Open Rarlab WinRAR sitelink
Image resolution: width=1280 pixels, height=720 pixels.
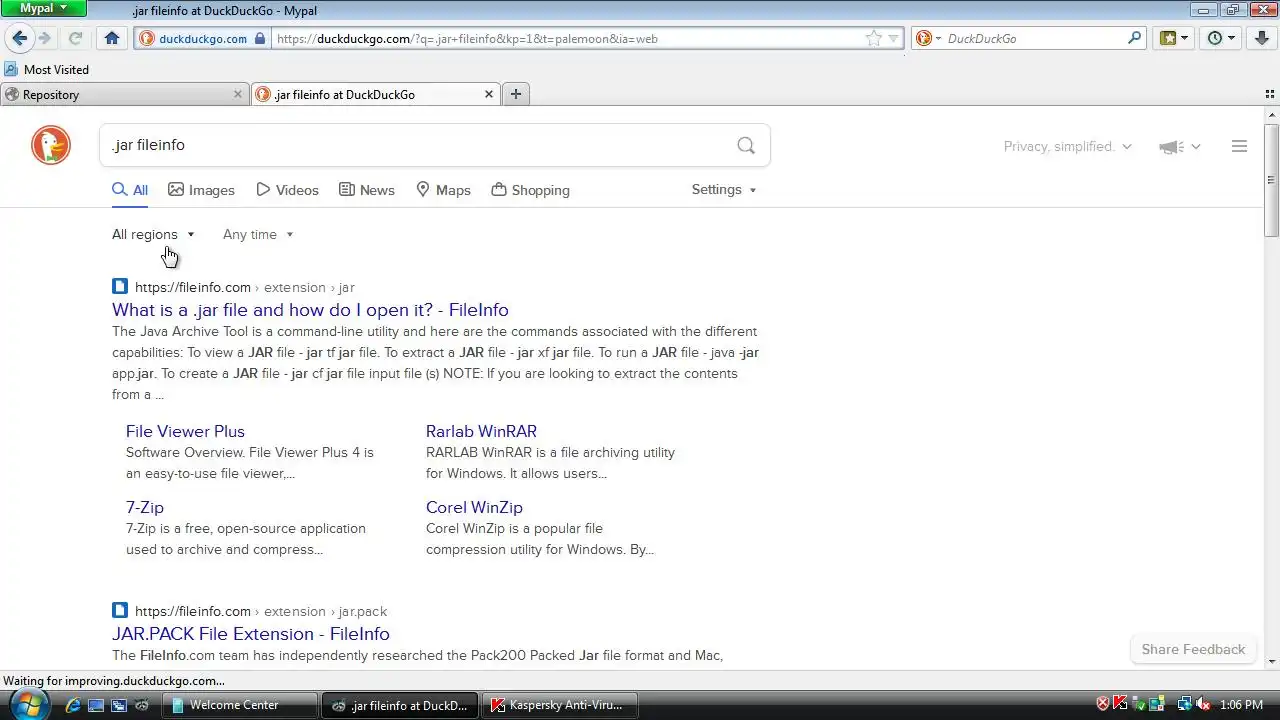pyautogui.click(x=481, y=431)
